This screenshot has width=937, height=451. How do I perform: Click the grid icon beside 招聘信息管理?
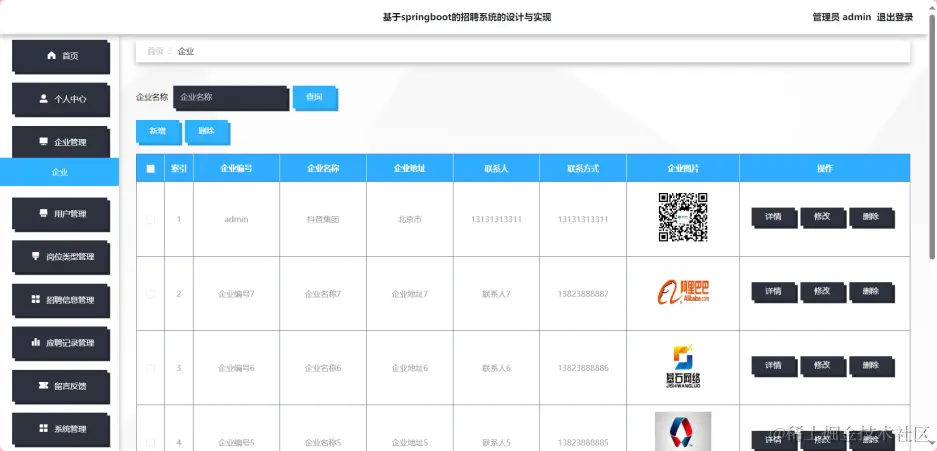36,299
